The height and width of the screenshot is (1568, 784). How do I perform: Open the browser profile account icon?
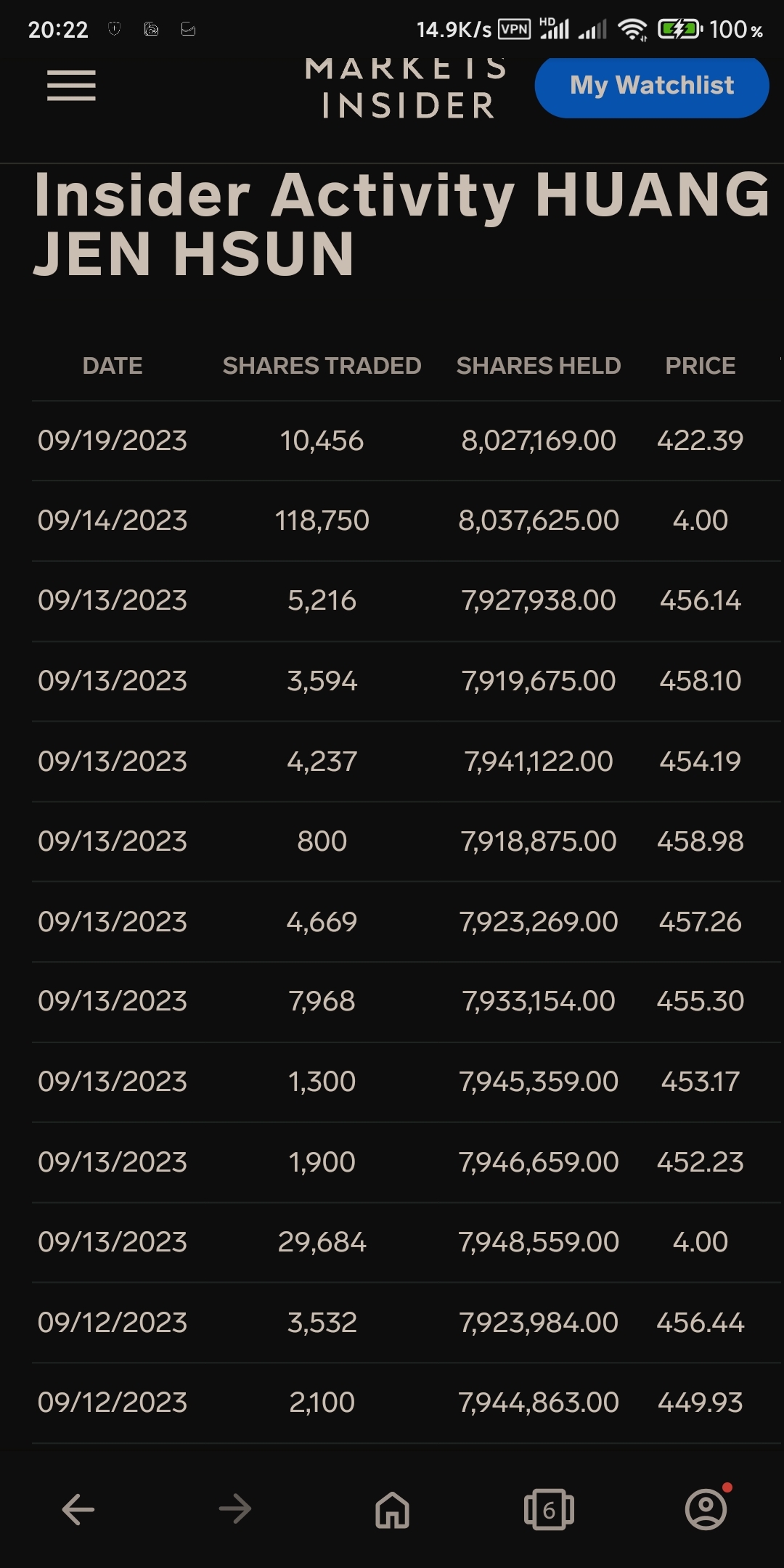(706, 1508)
